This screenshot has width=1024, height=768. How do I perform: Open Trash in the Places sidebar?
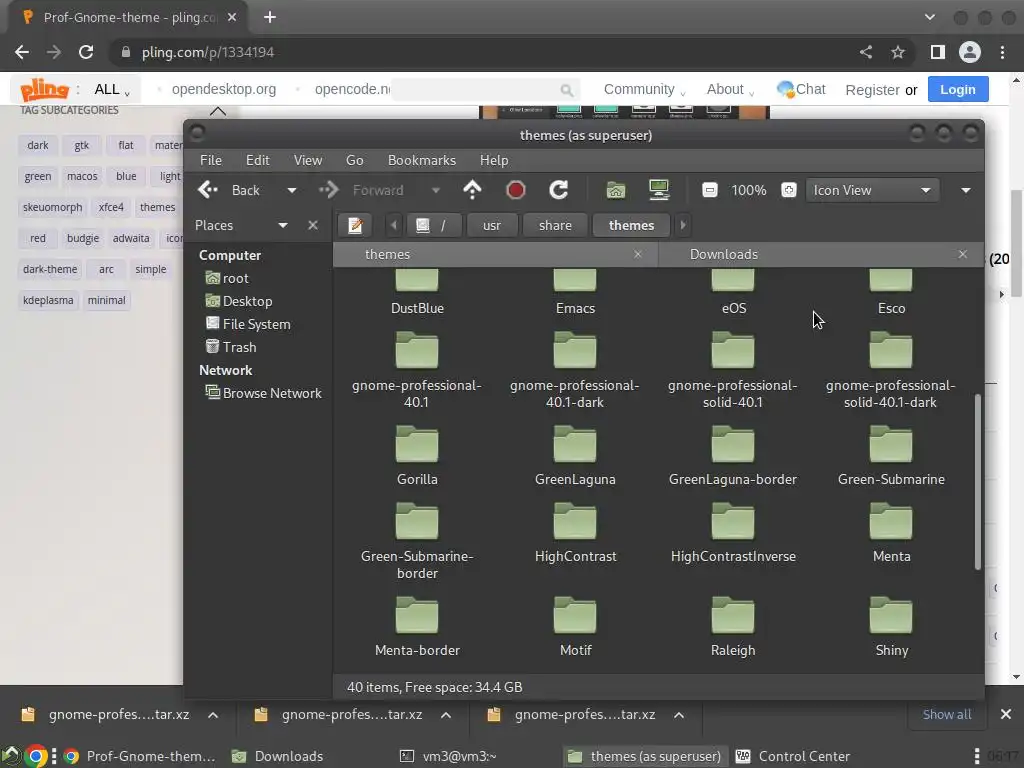point(231,347)
